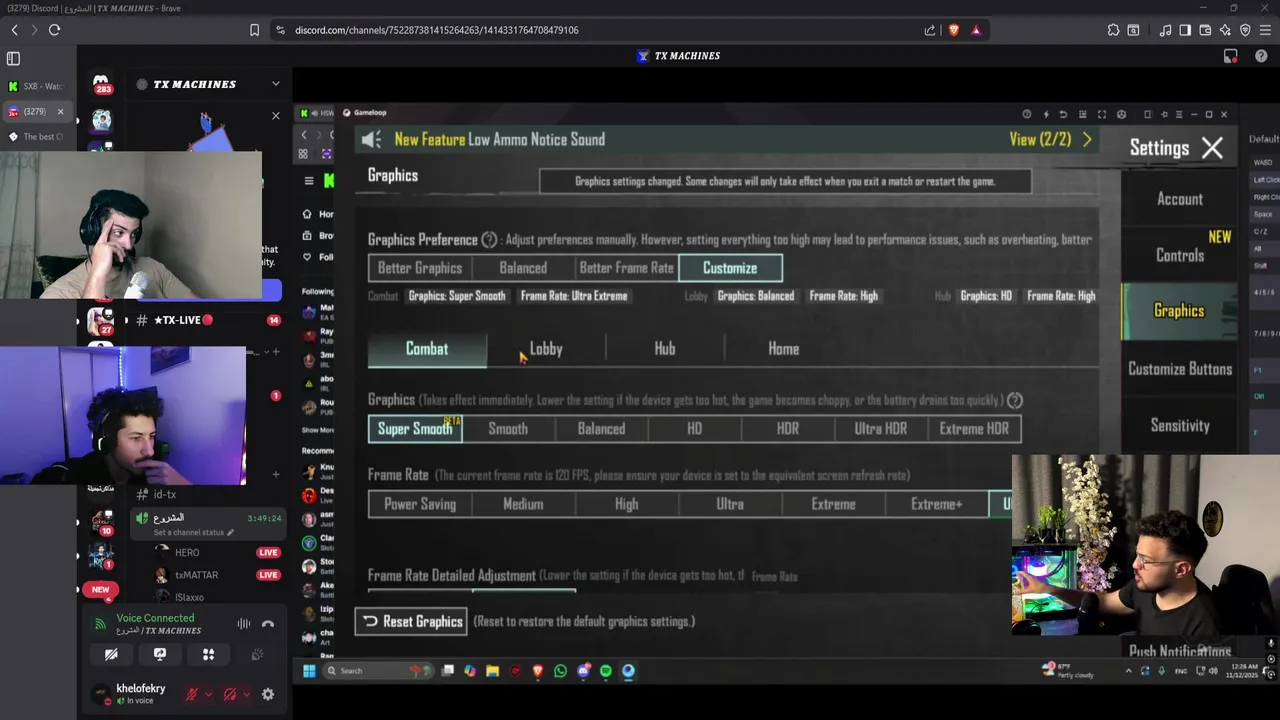
Task: Open the Controls settings section
Action: 1180,255
